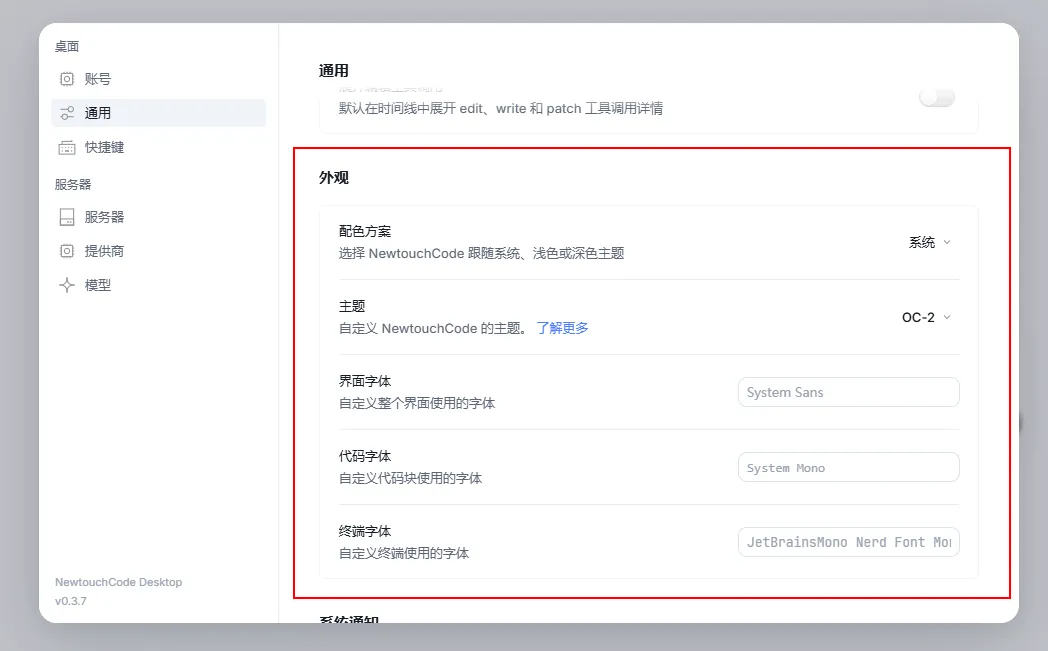This screenshot has width=1048, height=651.
Task: Click the 通用 sliders icon in sidebar
Action: 67,113
